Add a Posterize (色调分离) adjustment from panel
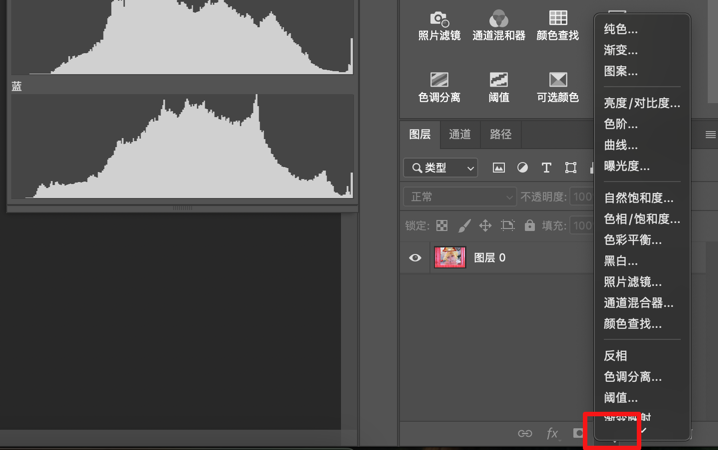718x450 pixels. (x=439, y=80)
